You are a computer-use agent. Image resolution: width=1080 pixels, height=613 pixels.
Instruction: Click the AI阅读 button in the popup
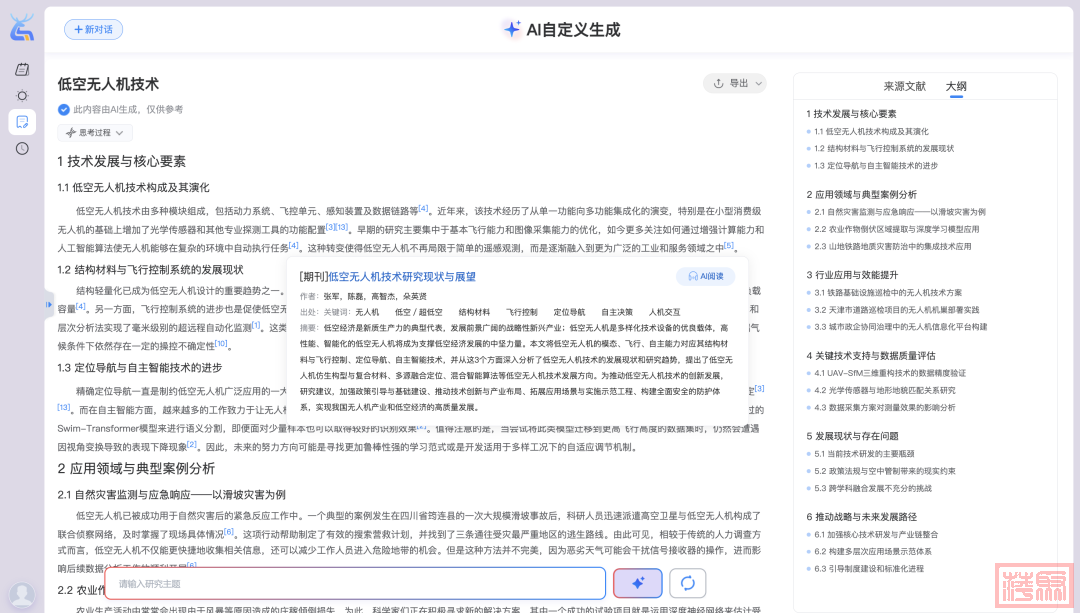click(x=705, y=276)
